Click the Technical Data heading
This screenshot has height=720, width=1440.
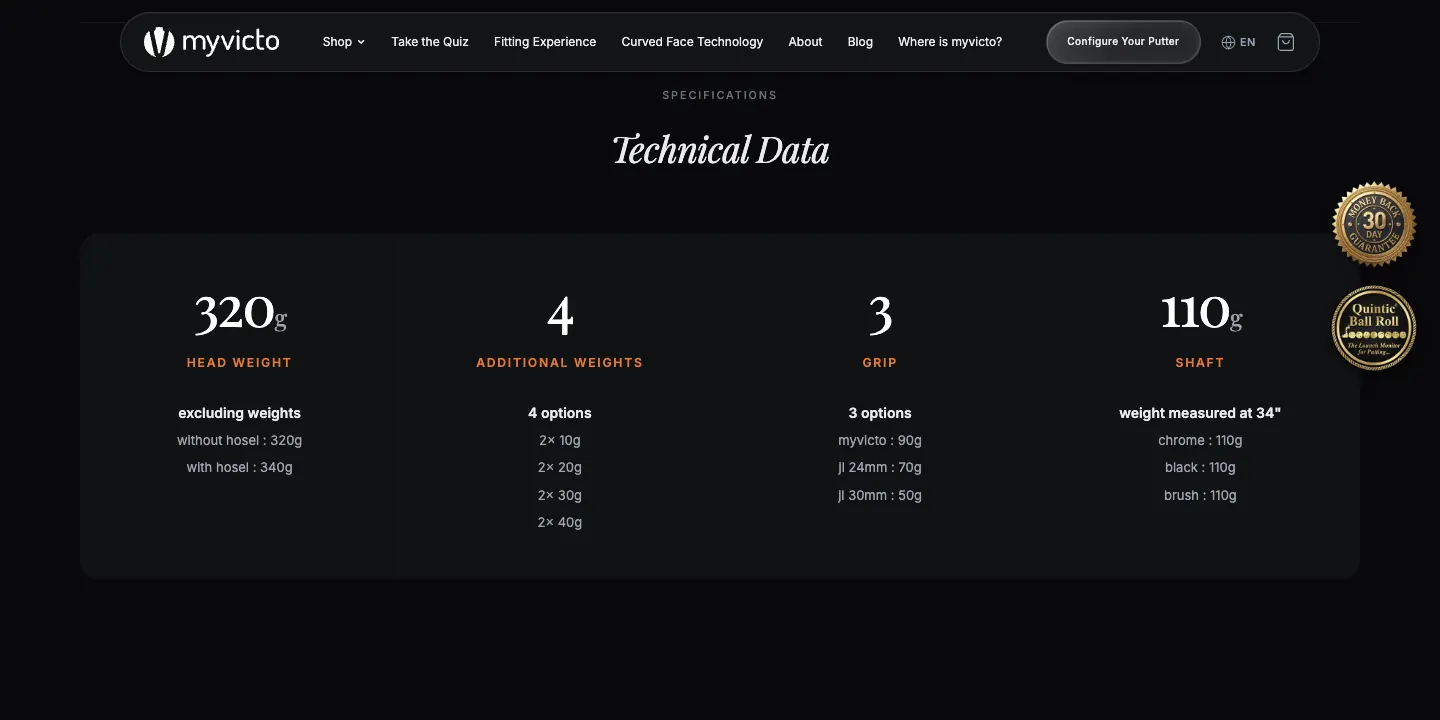[720, 150]
